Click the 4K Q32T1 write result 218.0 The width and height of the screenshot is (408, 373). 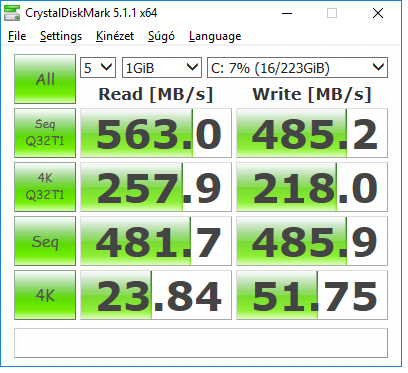tap(312, 187)
